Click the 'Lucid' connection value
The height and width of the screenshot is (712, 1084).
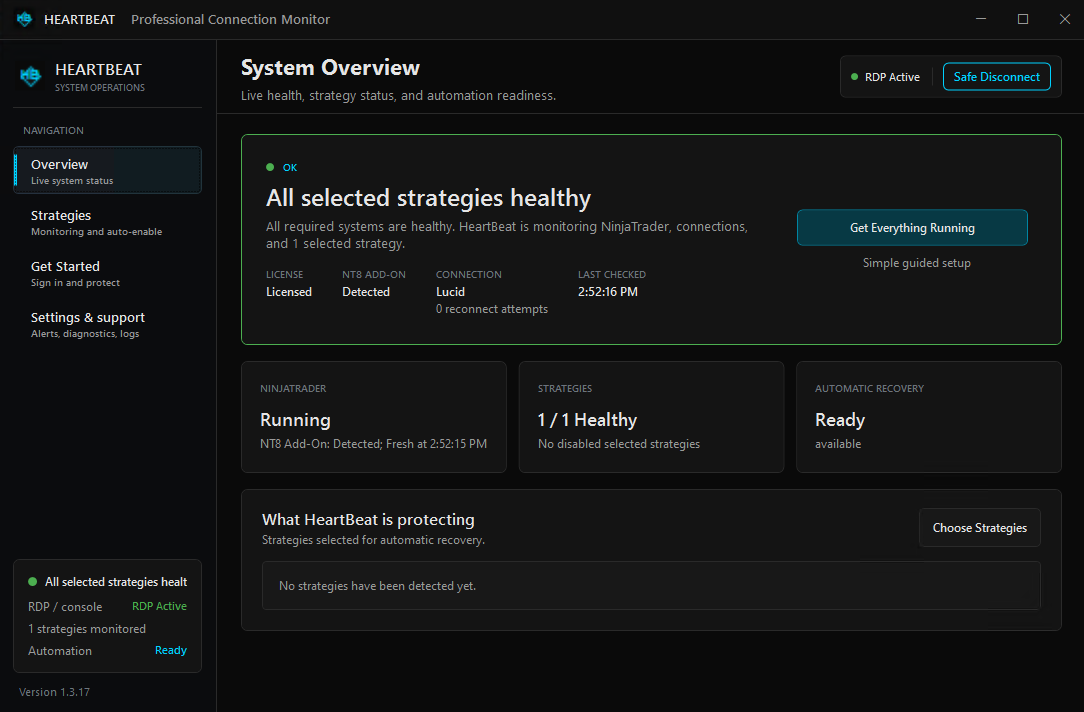click(450, 292)
